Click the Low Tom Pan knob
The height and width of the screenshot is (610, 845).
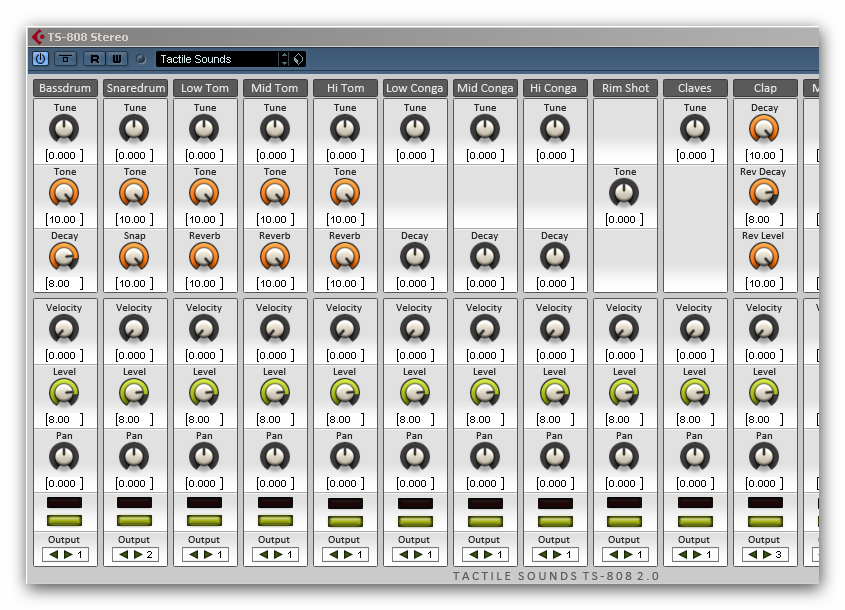pyautogui.click(x=204, y=458)
